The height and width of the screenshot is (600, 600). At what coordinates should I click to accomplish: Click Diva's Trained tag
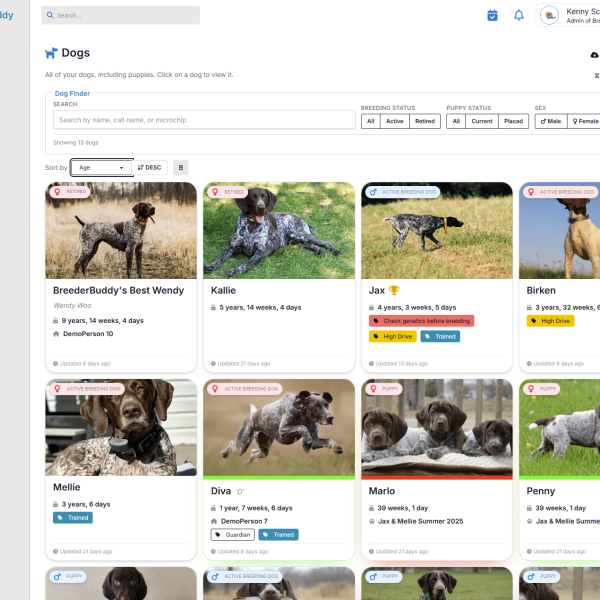(279, 535)
